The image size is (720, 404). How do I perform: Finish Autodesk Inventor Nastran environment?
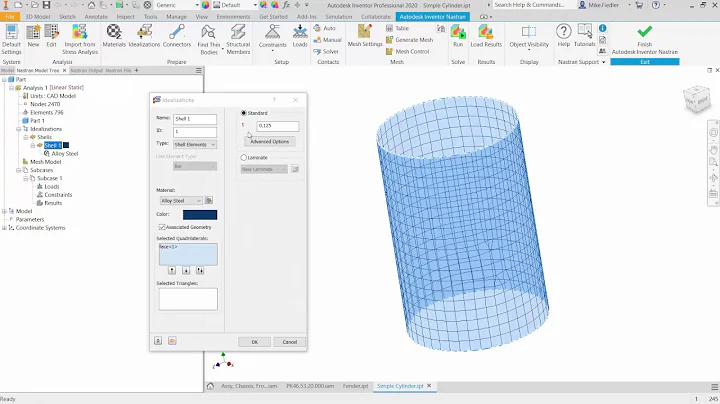(x=645, y=39)
